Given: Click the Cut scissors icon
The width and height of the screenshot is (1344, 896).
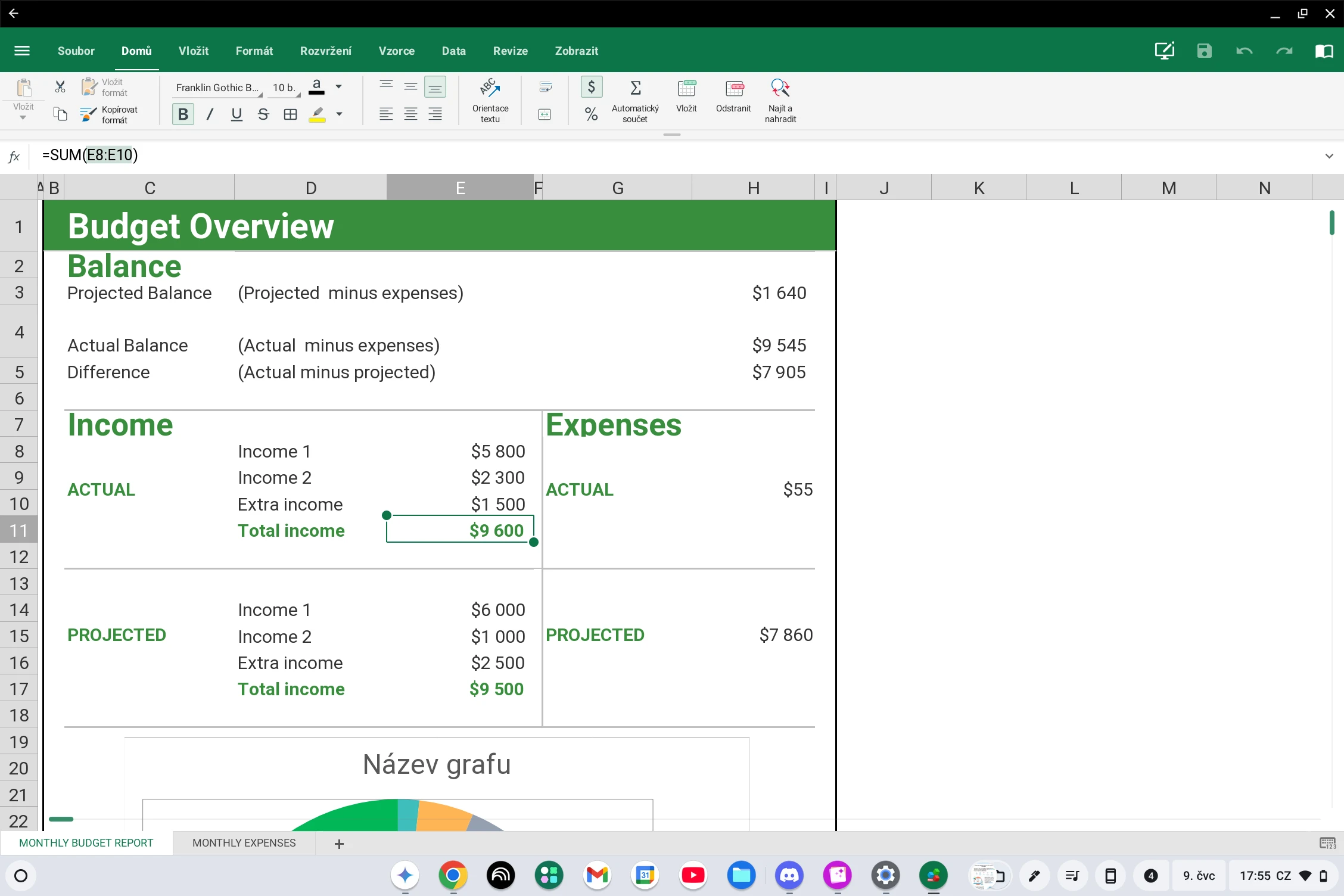Looking at the screenshot, I should pos(60,87).
